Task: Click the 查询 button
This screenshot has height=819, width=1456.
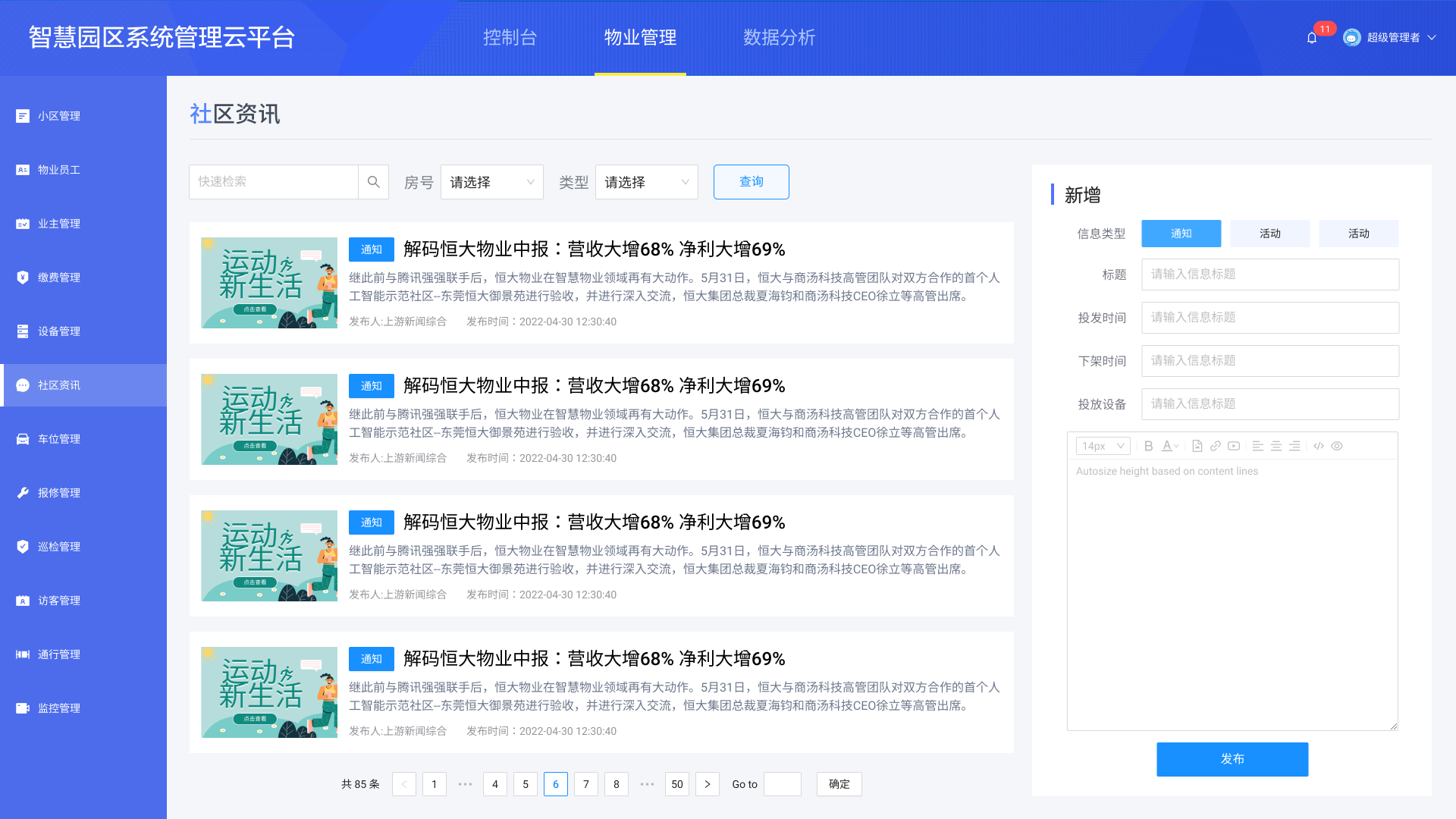Action: click(751, 182)
